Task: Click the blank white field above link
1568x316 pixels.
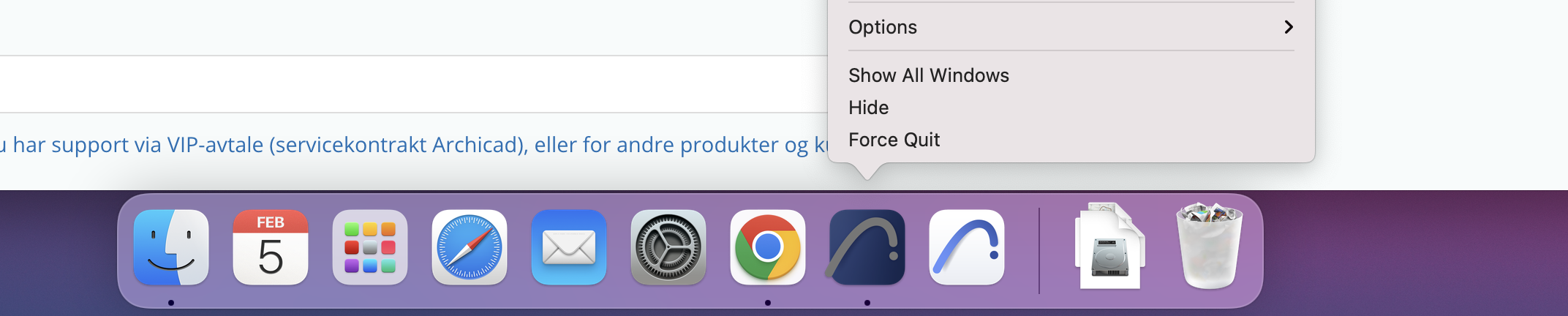Action: (410, 84)
